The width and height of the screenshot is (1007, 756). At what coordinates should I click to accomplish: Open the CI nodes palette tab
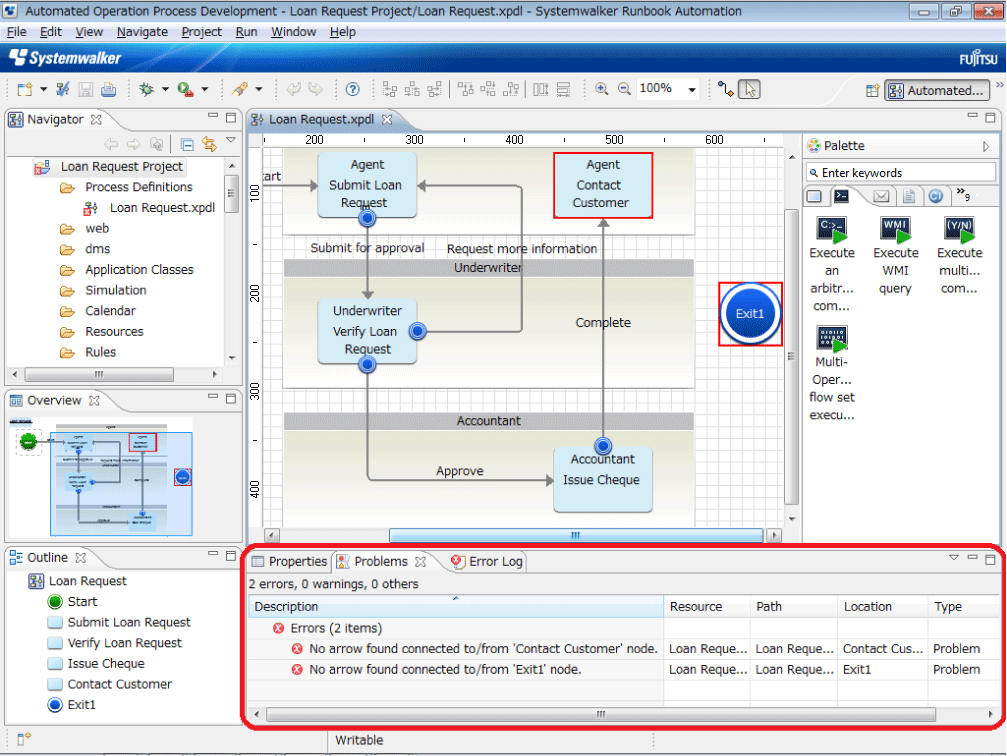(x=936, y=196)
